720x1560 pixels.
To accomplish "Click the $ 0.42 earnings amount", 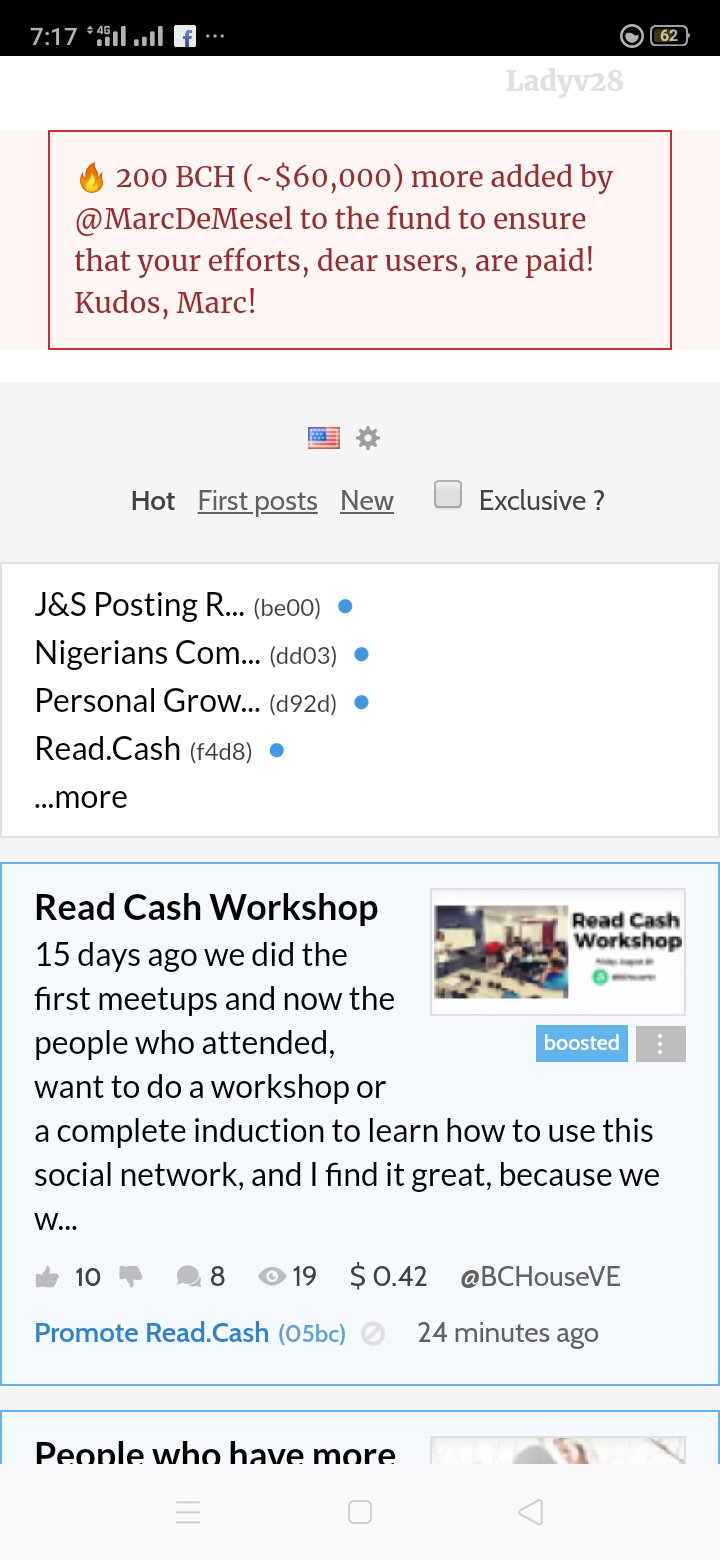I will tap(389, 1277).
